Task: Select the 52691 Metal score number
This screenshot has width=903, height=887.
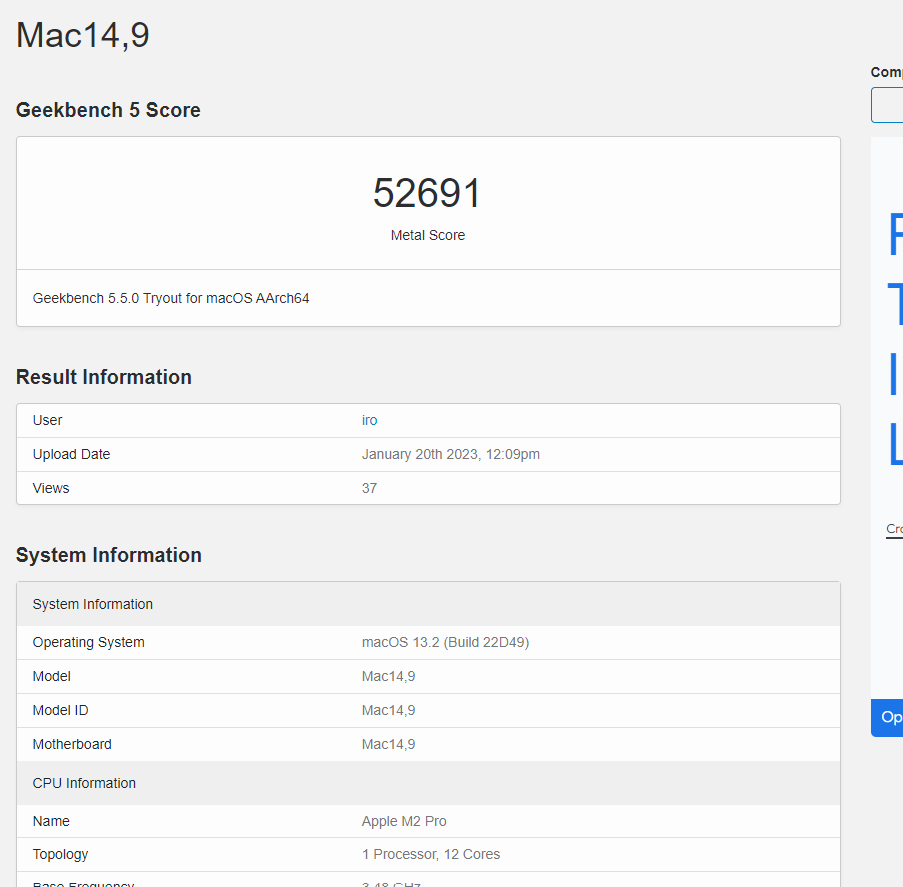Action: click(427, 192)
